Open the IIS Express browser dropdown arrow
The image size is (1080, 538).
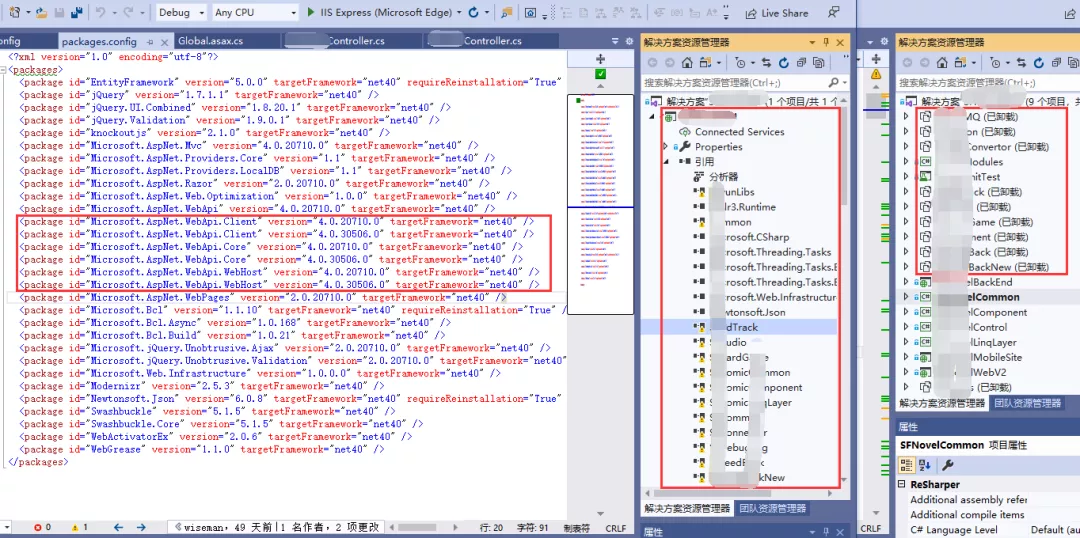[459, 12]
